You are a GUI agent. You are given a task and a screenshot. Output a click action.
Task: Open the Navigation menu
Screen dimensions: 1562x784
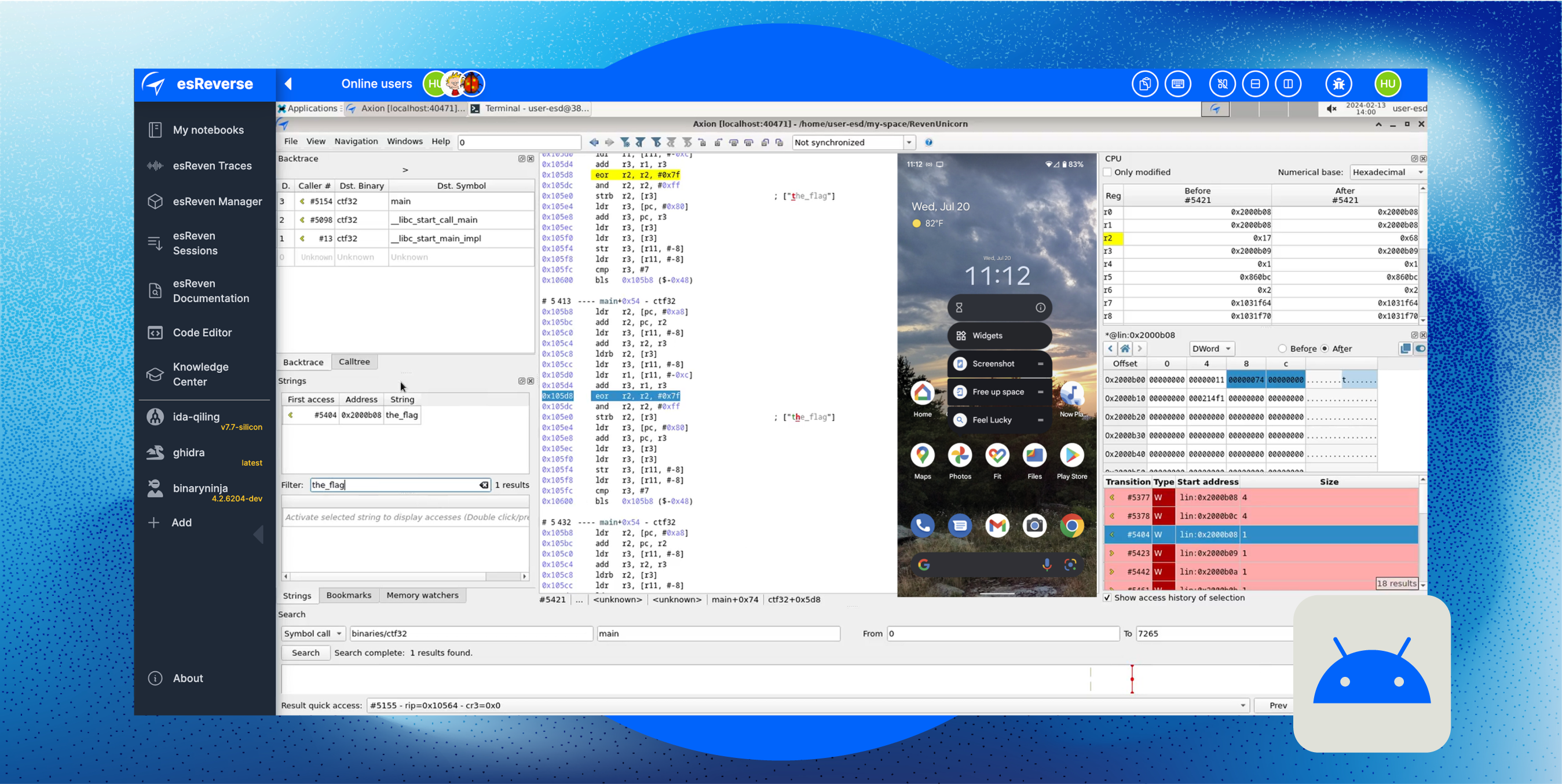(x=356, y=142)
